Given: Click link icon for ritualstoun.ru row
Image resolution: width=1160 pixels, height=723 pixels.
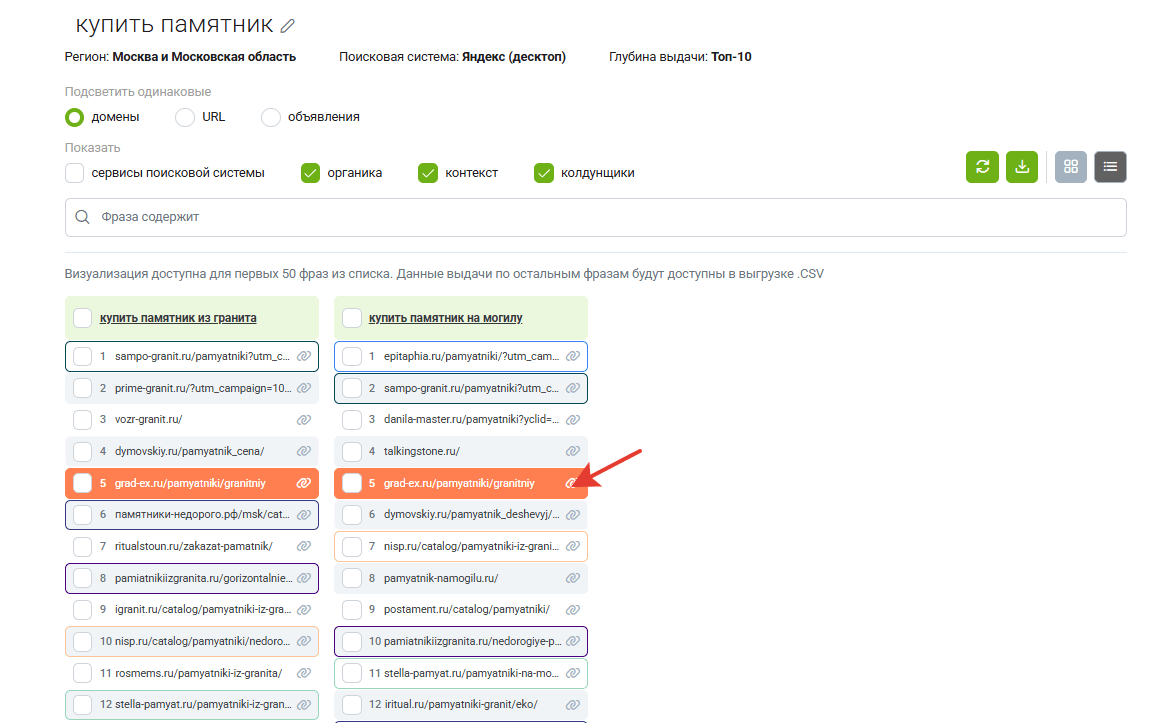Looking at the screenshot, I should [x=304, y=547].
